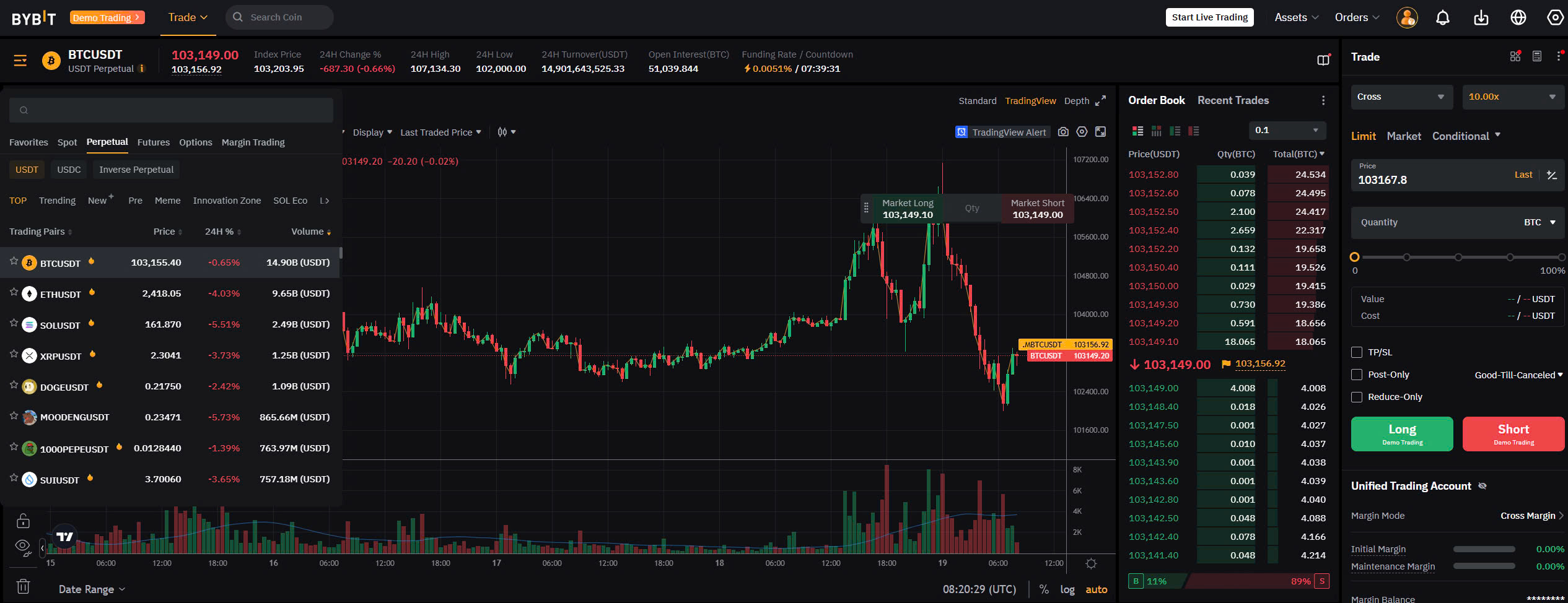Click the chart layout window icon

tap(1100, 132)
